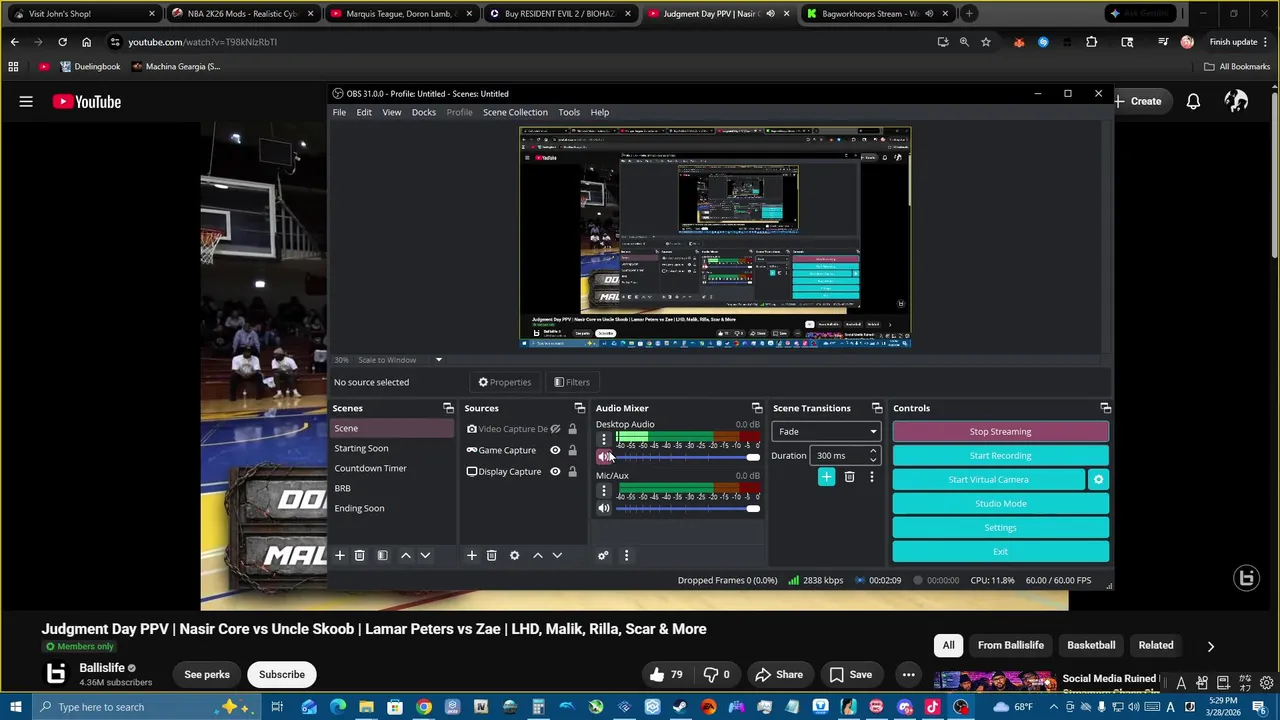The image size is (1280, 720).
Task: Open OBS View menu
Action: click(392, 112)
